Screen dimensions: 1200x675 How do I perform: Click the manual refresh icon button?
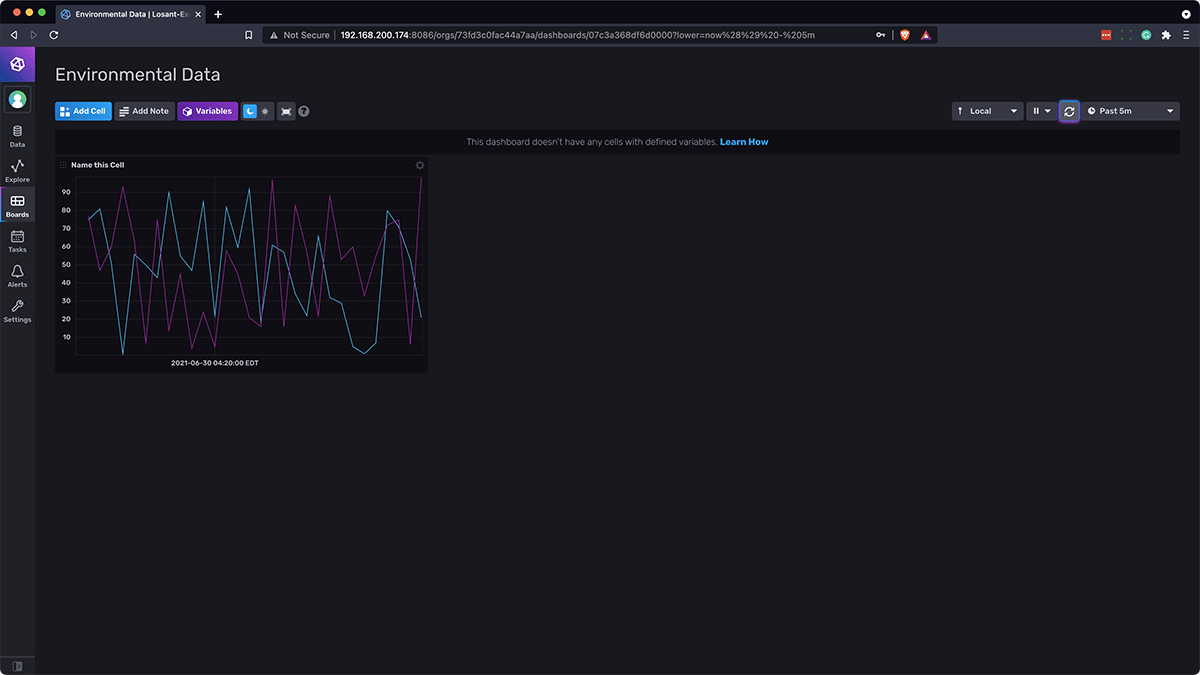(x=1069, y=111)
